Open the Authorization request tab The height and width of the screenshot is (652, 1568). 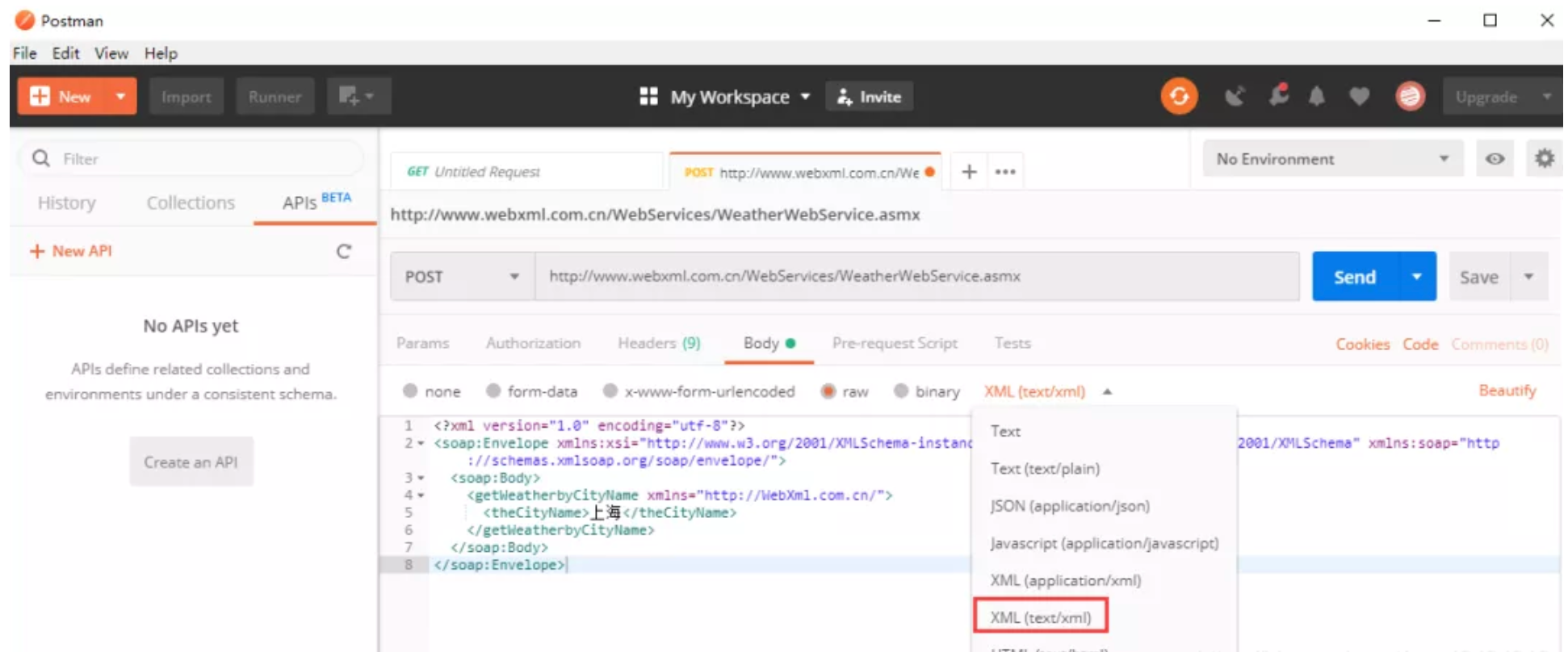(533, 343)
